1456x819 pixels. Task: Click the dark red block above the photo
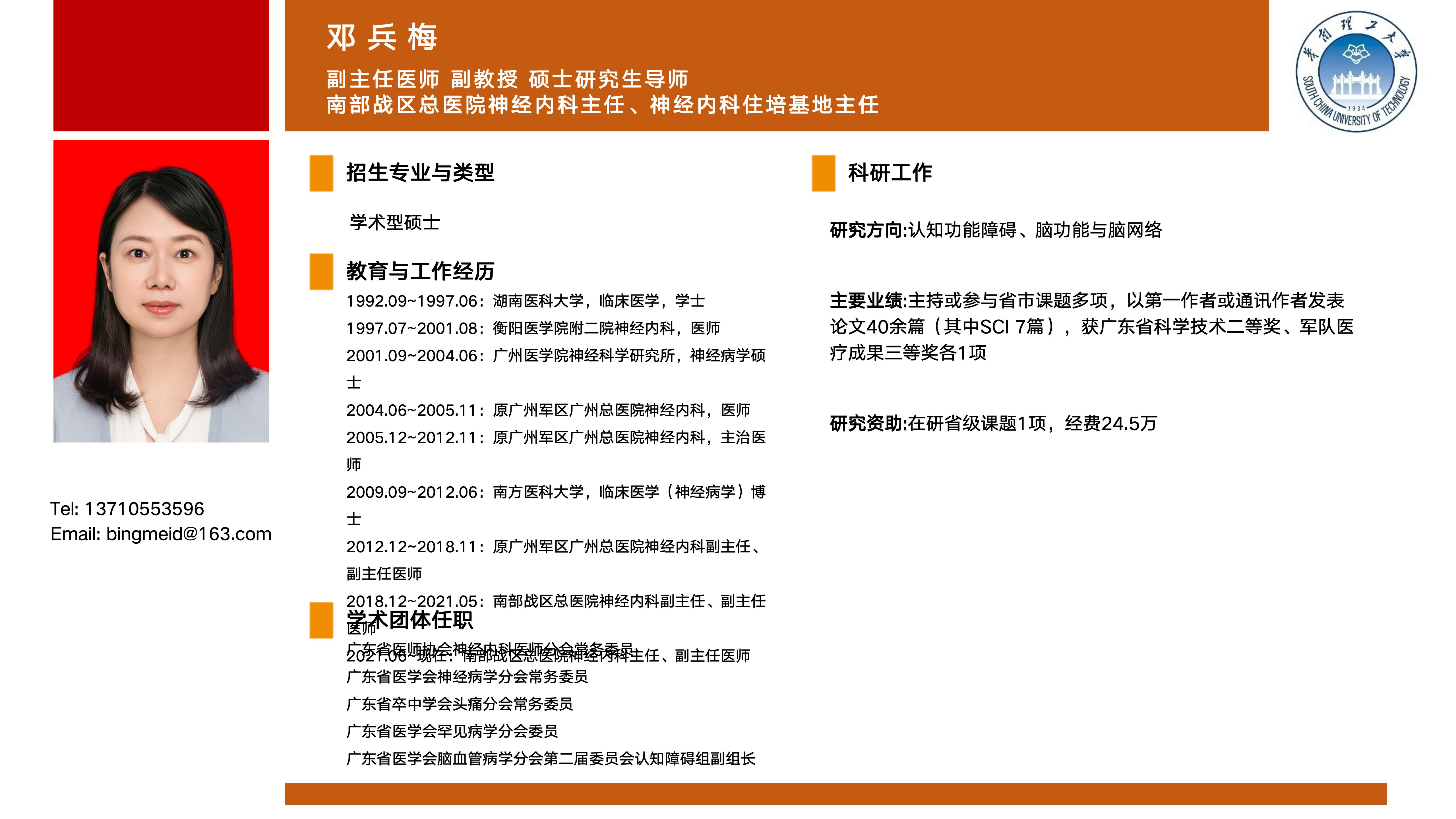(161, 65)
